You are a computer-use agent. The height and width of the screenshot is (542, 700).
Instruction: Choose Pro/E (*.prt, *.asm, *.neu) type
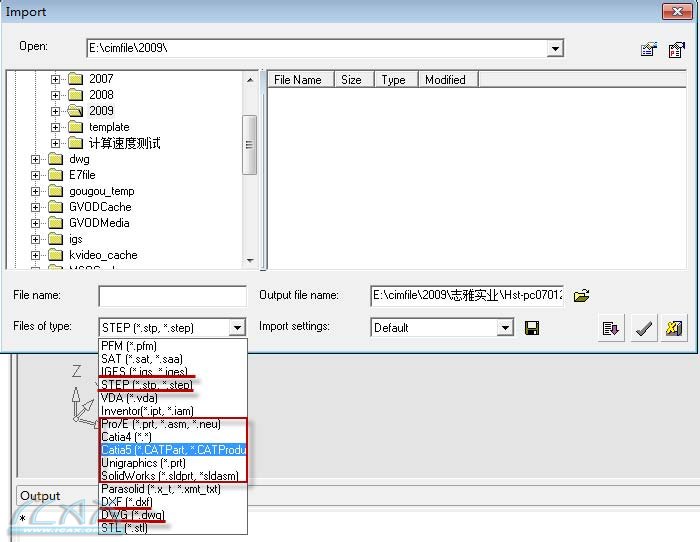coord(172,424)
